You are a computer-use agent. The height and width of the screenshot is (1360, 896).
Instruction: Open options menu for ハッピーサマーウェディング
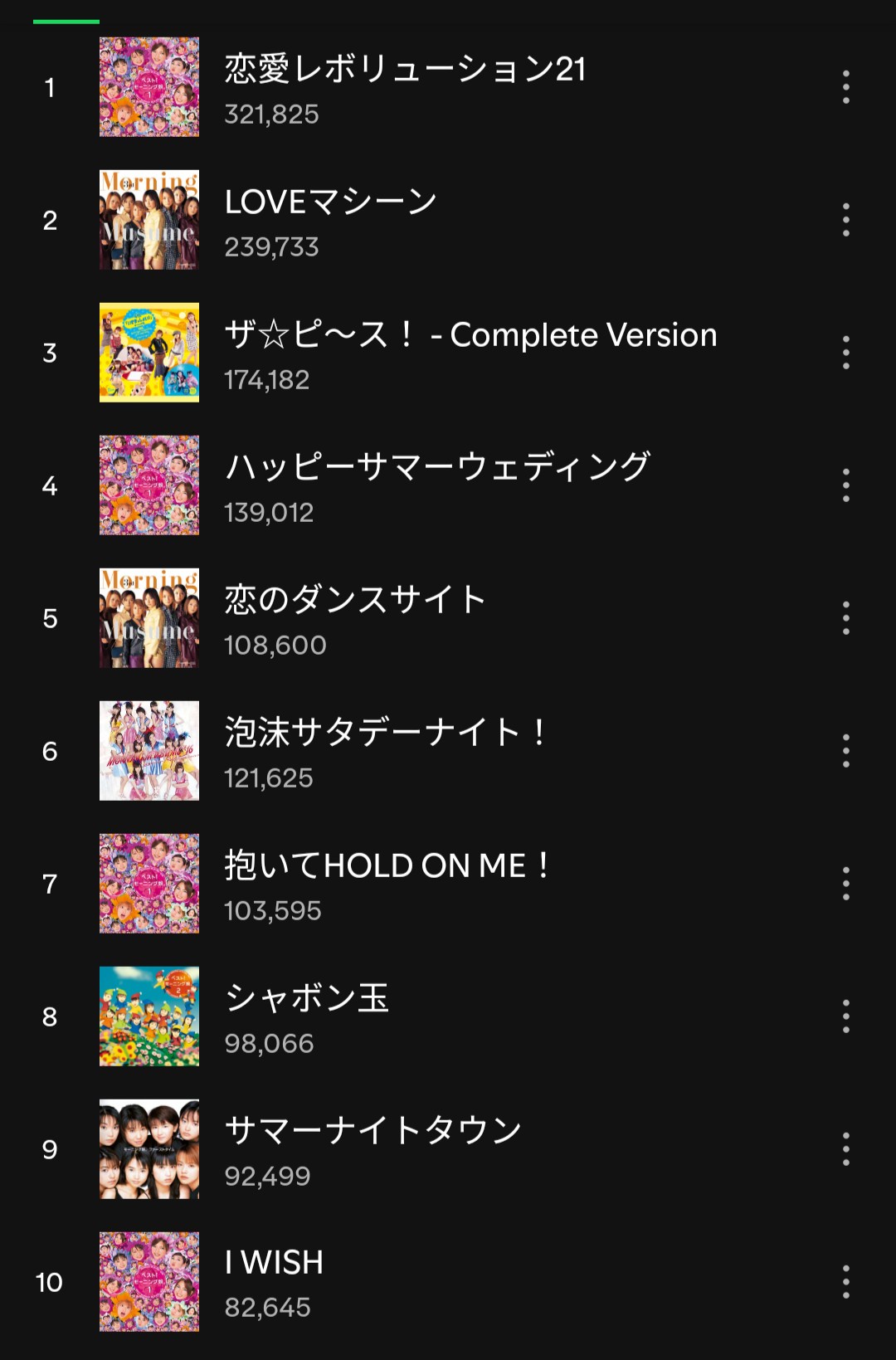[x=845, y=485]
